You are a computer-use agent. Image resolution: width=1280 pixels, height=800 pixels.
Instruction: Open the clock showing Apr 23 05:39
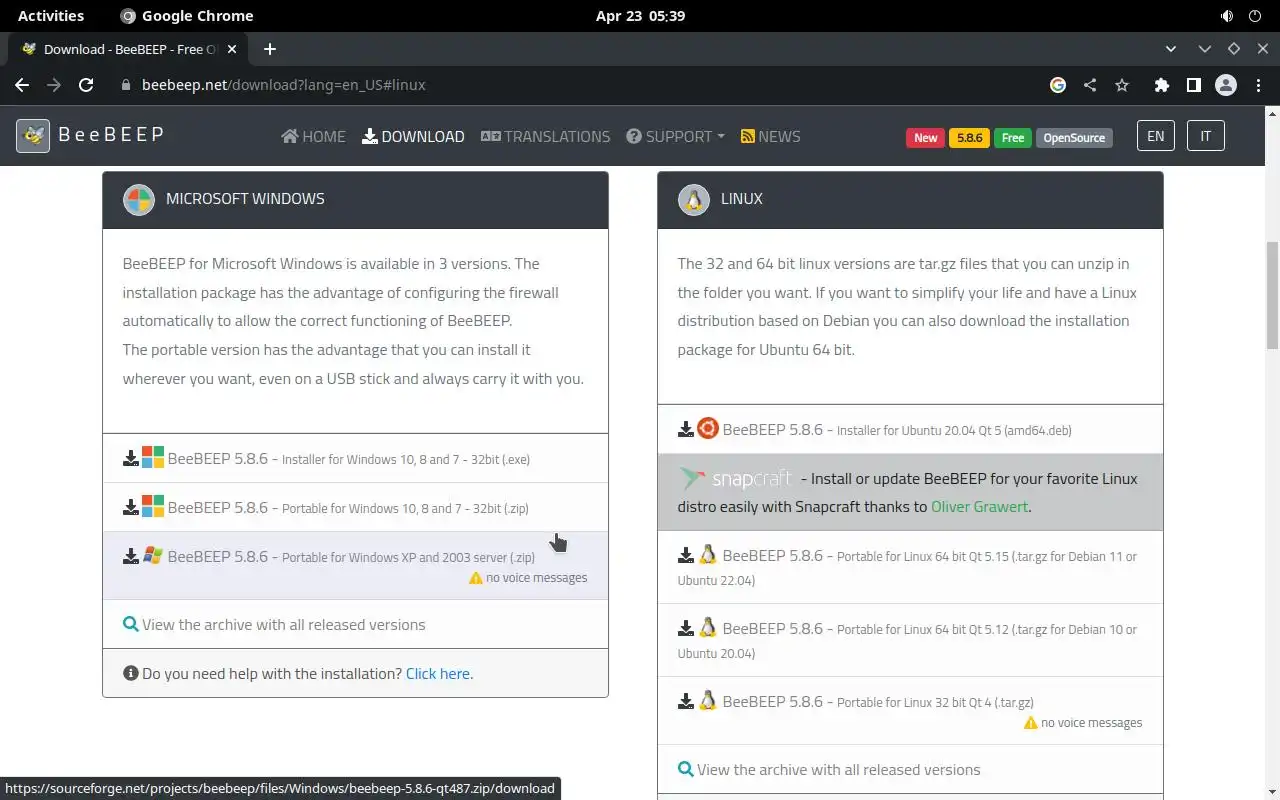pos(640,16)
